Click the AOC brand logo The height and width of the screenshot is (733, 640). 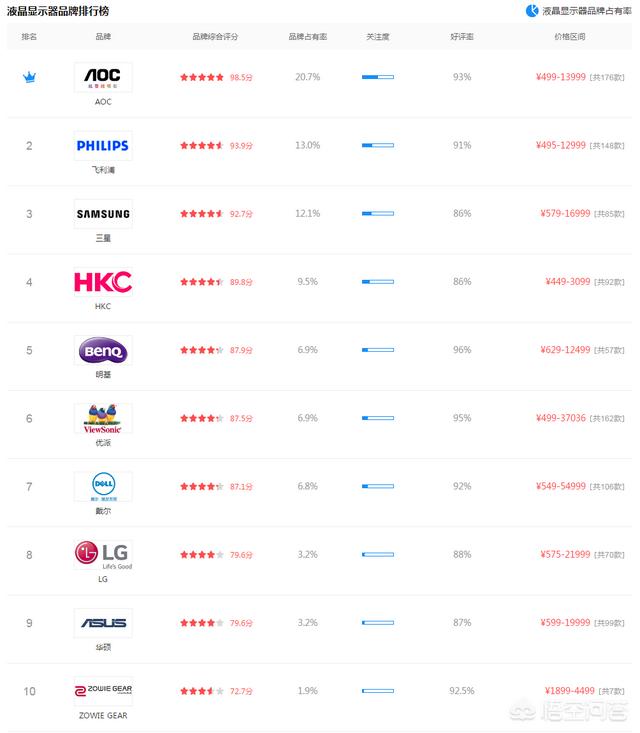point(103,77)
